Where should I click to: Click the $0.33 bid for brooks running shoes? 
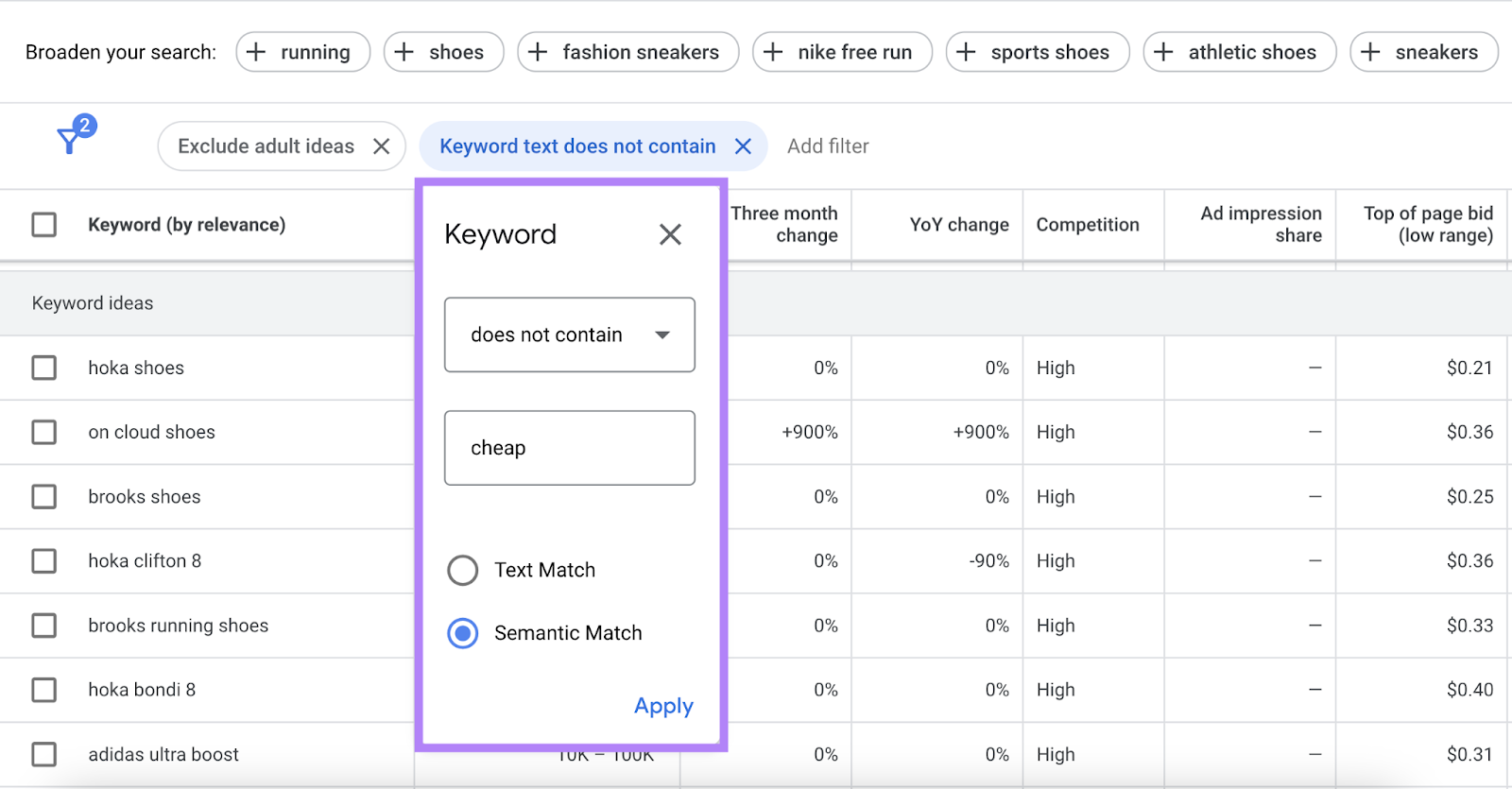pos(1469,626)
